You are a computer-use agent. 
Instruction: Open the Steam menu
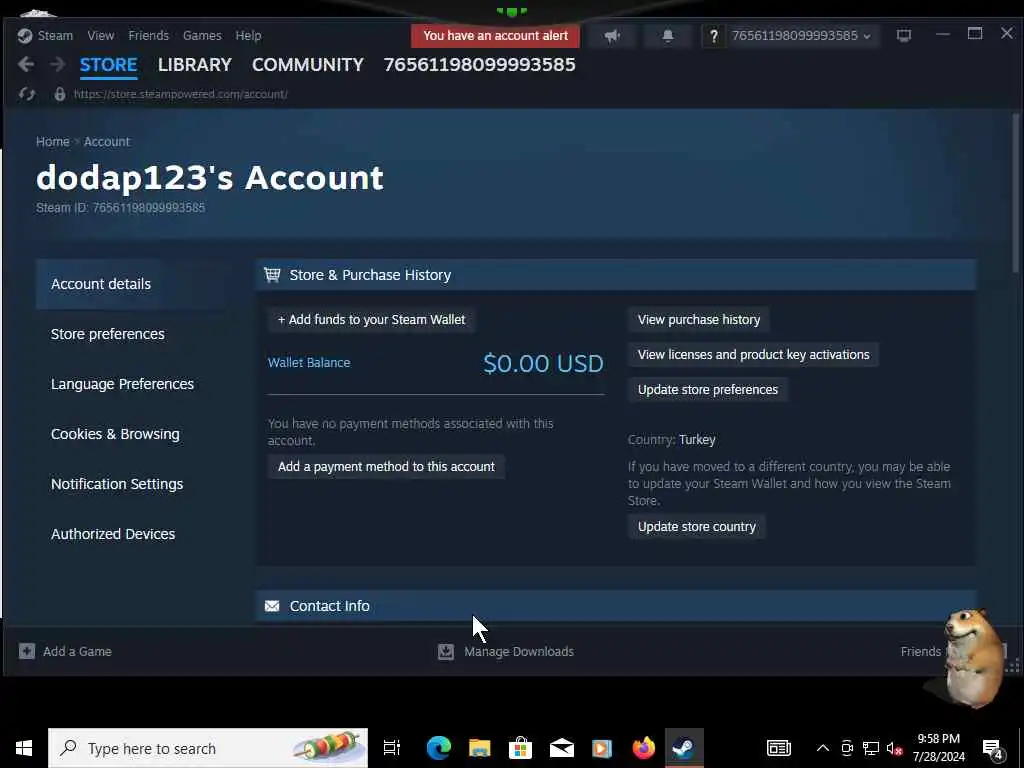[x=55, y=35]
